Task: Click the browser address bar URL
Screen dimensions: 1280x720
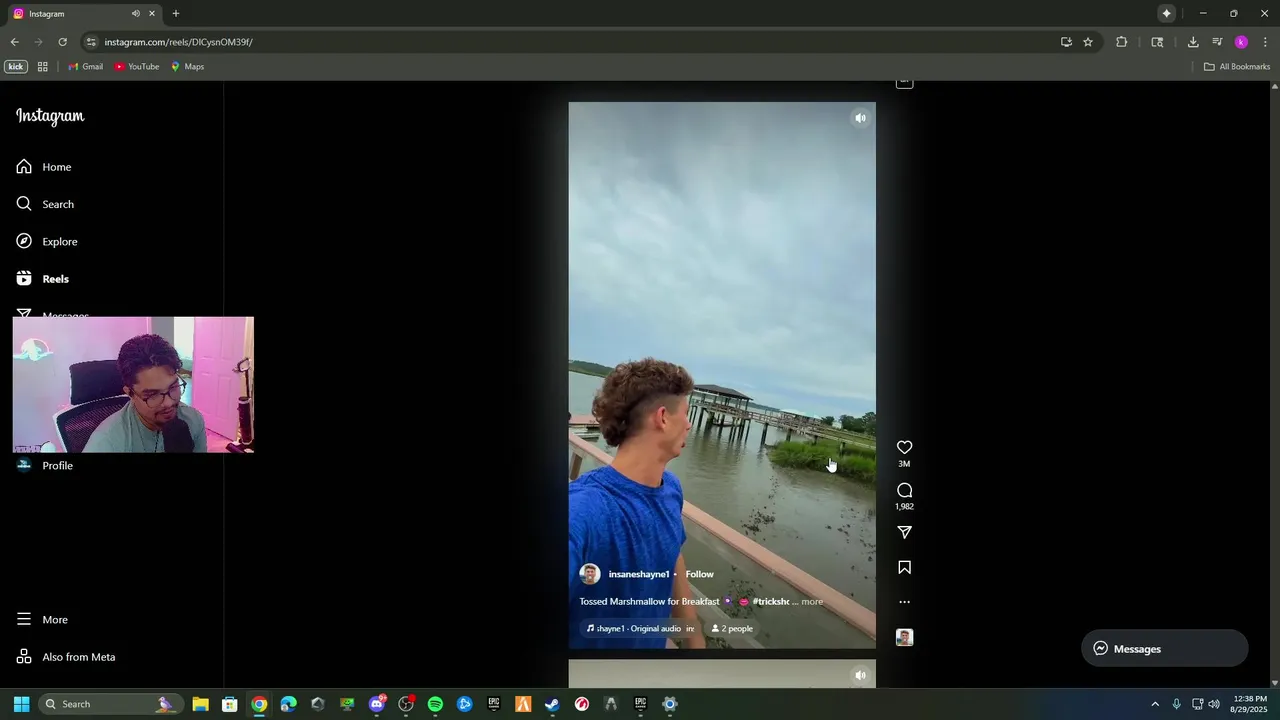Action: click(x=178, y=42)
